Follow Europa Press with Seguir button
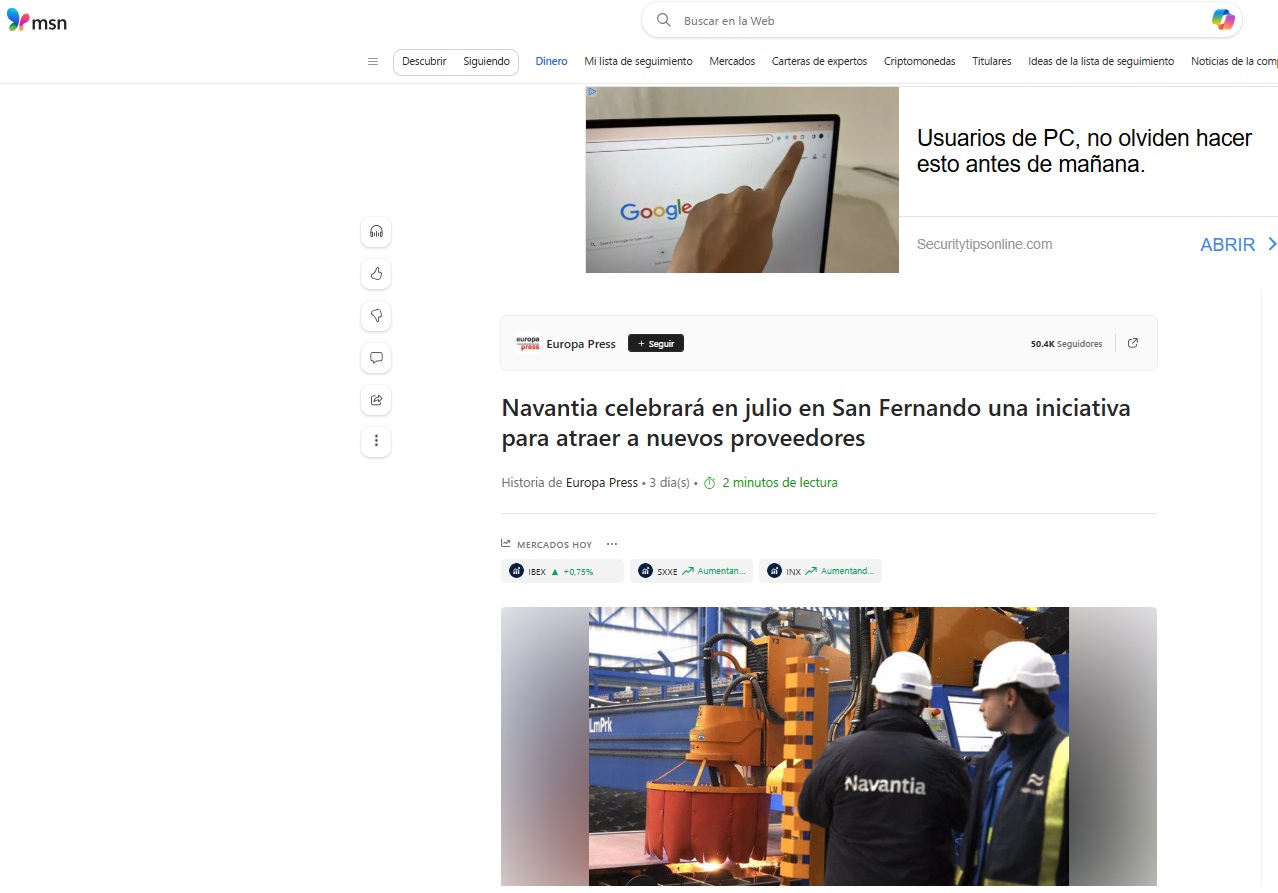The height and width of the screenshot is (893, 1278). click(x=655, y=343)
